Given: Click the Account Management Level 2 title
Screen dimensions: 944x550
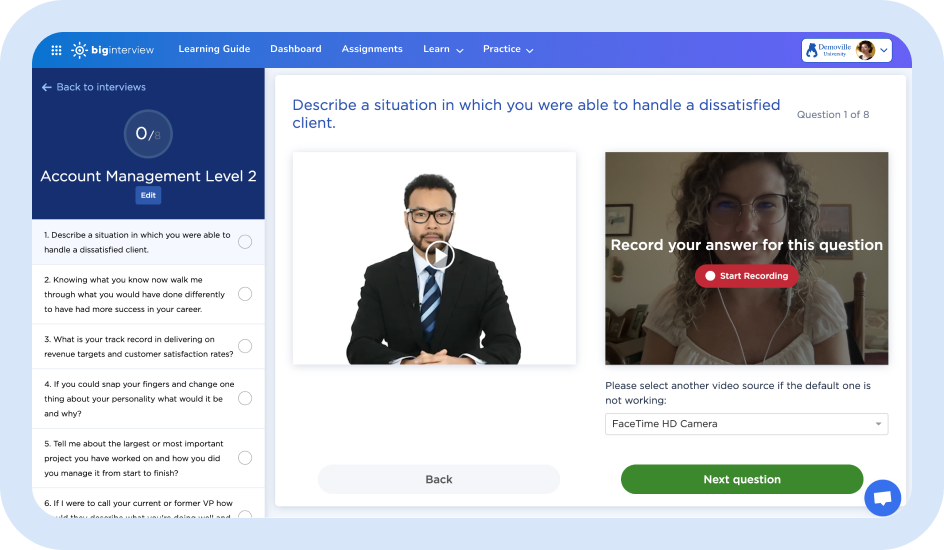Looking at the screenshot, I should (148, 176).
